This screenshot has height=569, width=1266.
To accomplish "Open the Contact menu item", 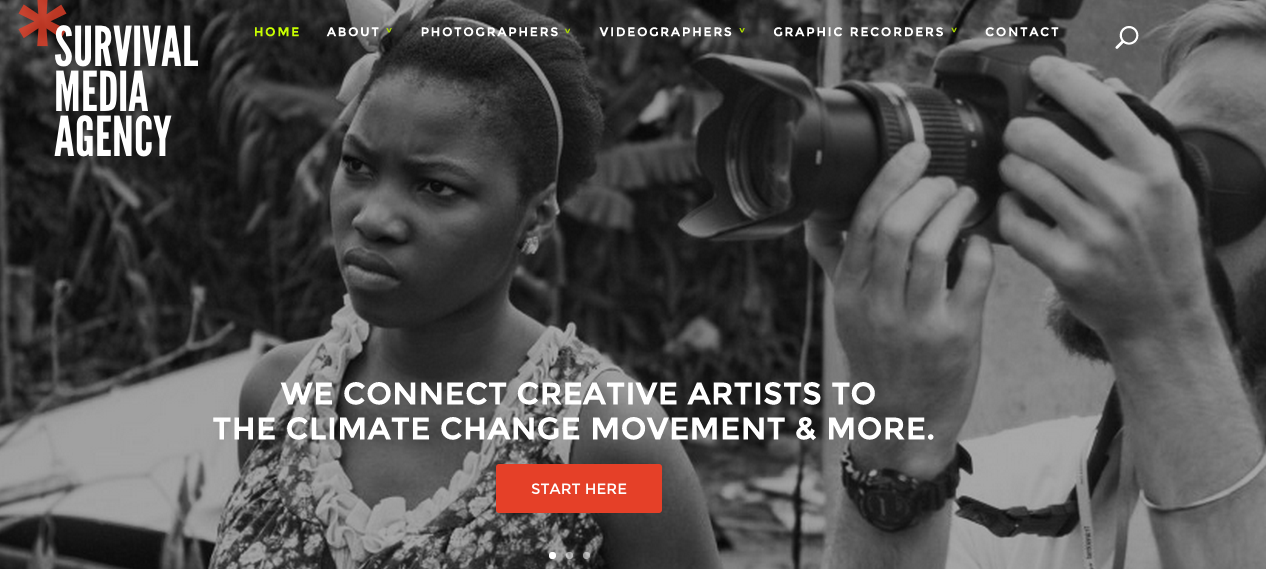I will pos(1022,32).
